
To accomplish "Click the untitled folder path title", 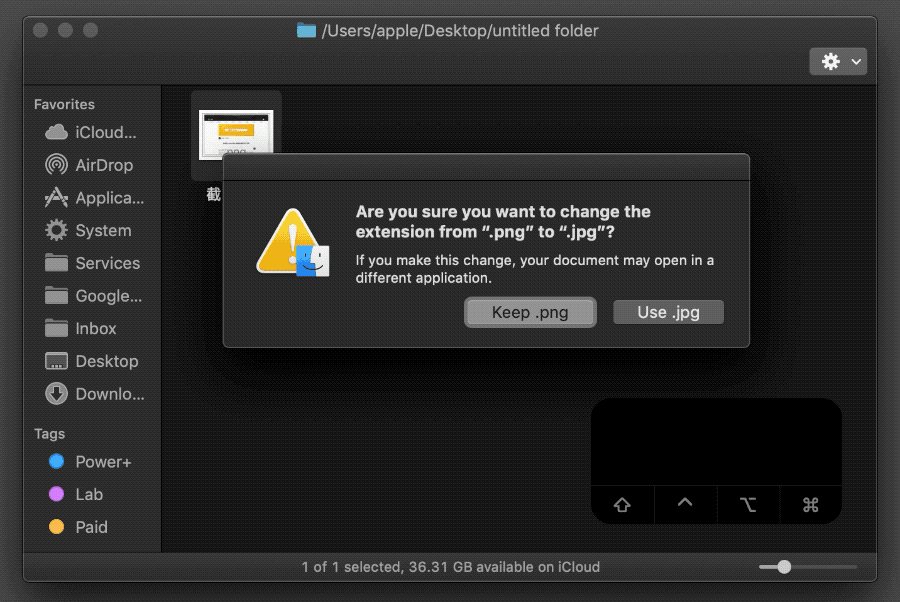I will 460,30.
